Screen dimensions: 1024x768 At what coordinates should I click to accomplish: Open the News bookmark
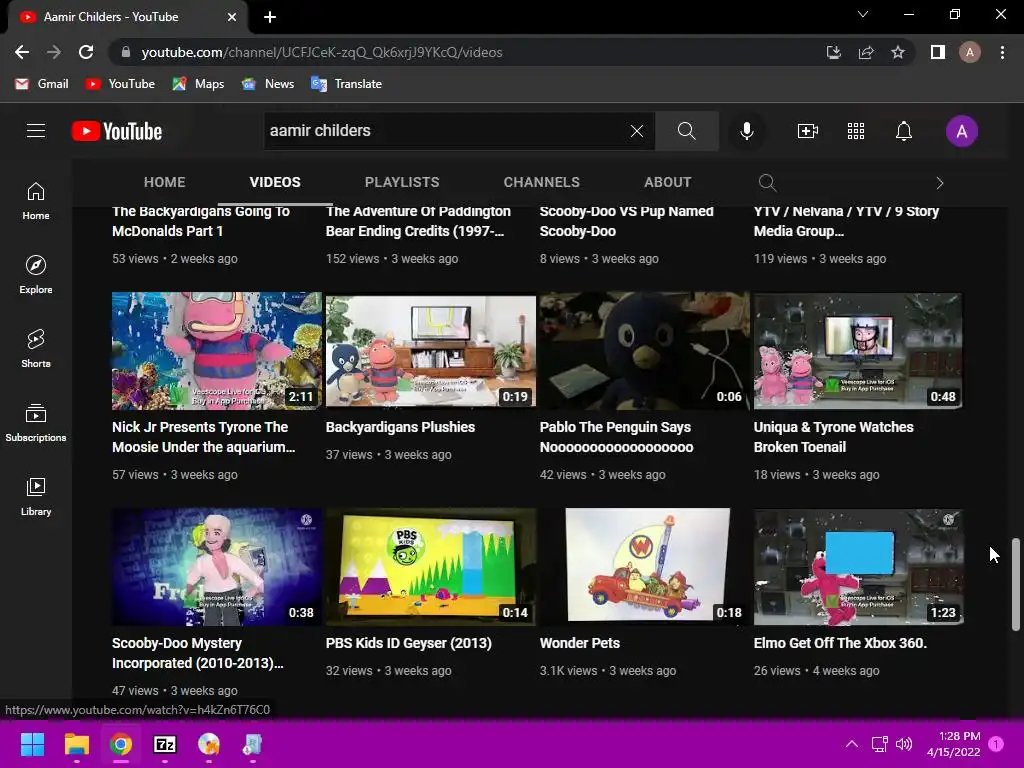point(268,84)
